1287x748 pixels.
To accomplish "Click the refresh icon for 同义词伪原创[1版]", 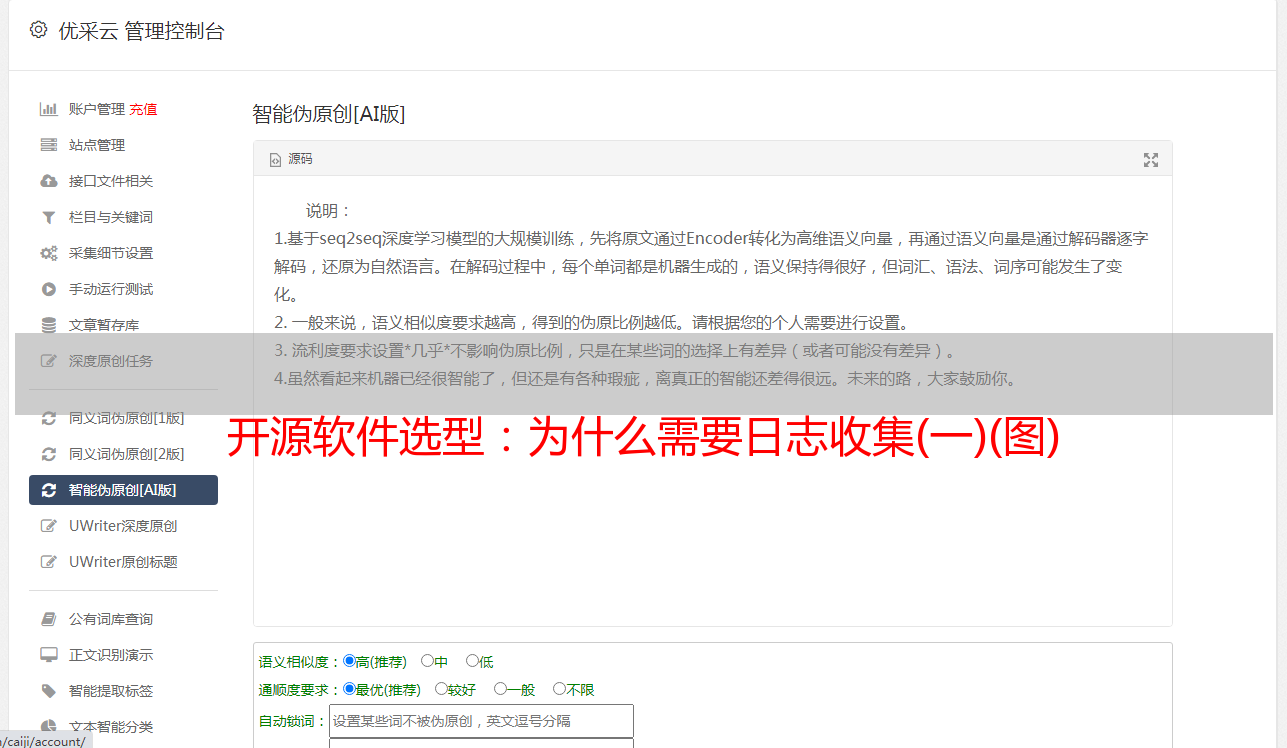I will (48, 418).
